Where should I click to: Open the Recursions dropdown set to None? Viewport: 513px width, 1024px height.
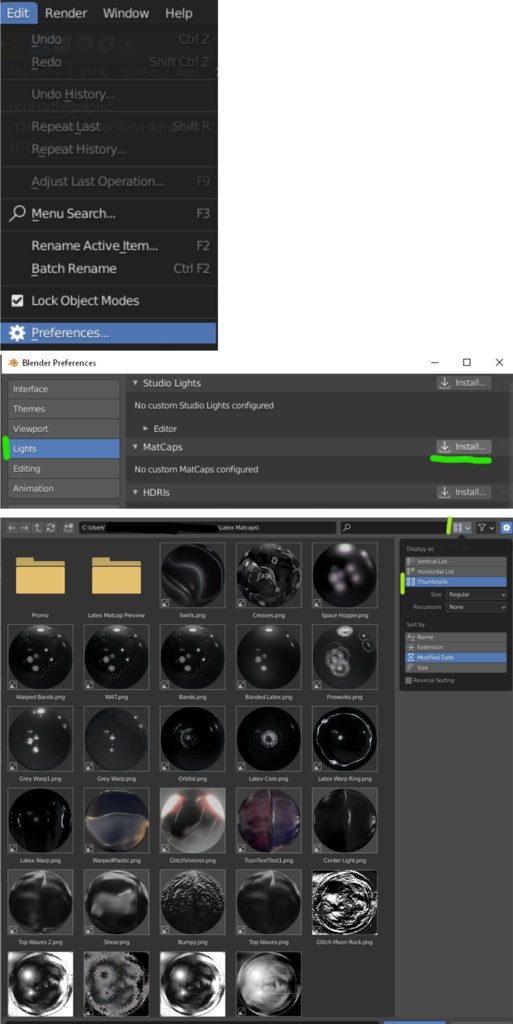point(476,607)
